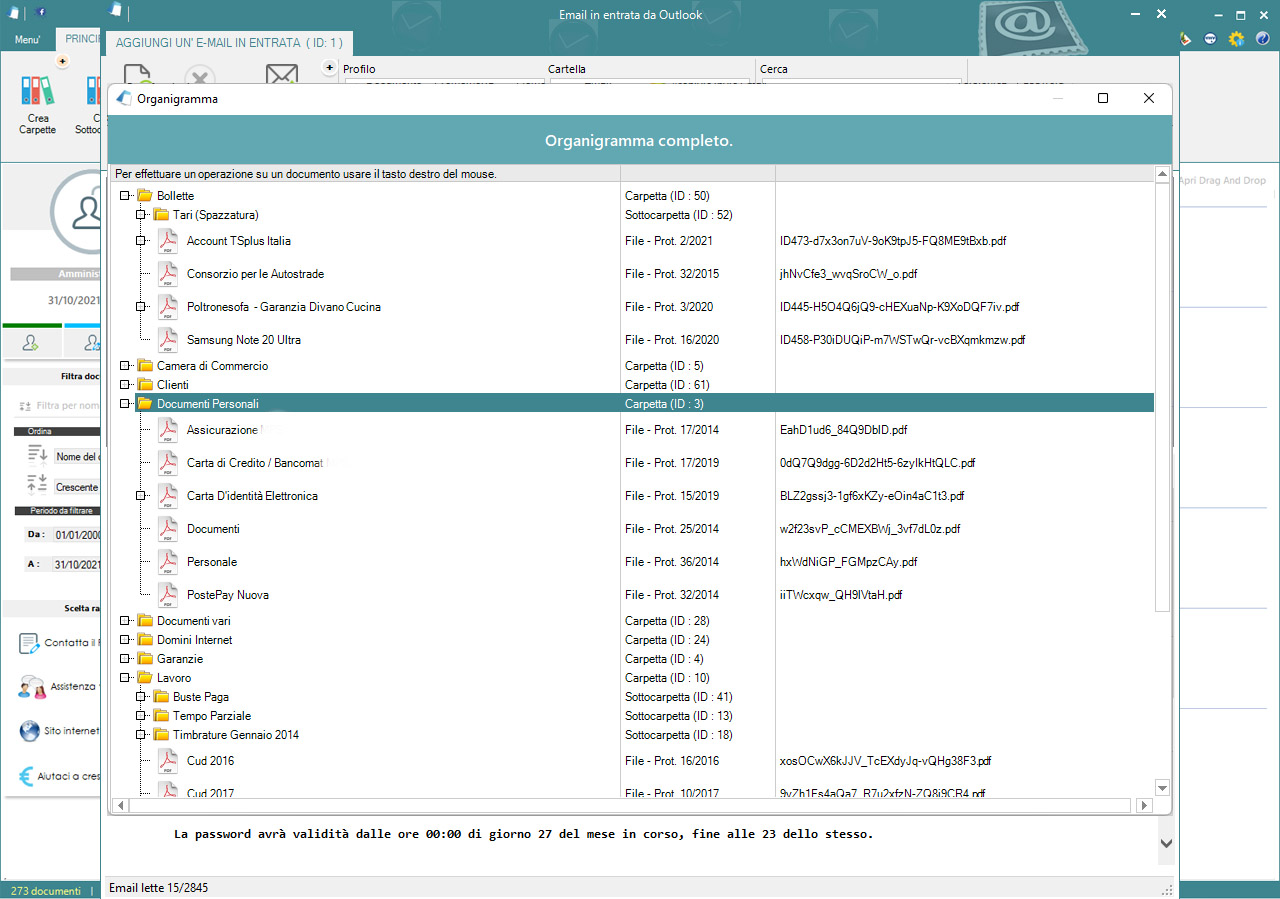Viewport: 1280px width, 899px height.
Task: Click filename EahD1ud6_84Q9DbID.pdf
Action: click(843, 430)
